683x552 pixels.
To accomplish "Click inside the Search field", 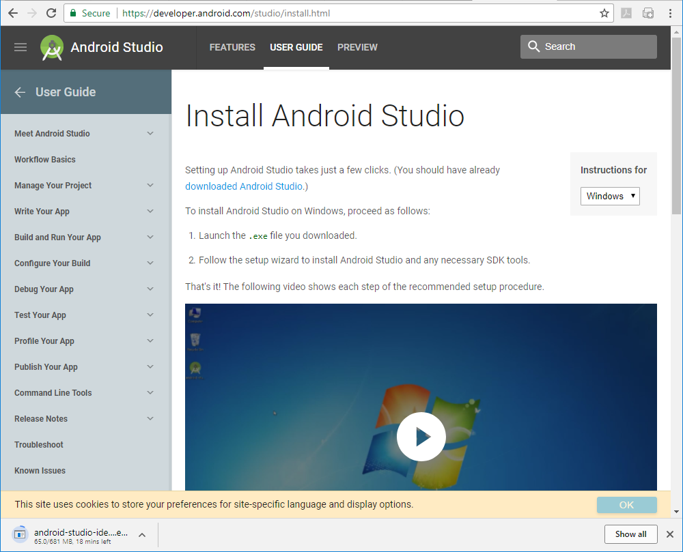I will pos(588,47).
